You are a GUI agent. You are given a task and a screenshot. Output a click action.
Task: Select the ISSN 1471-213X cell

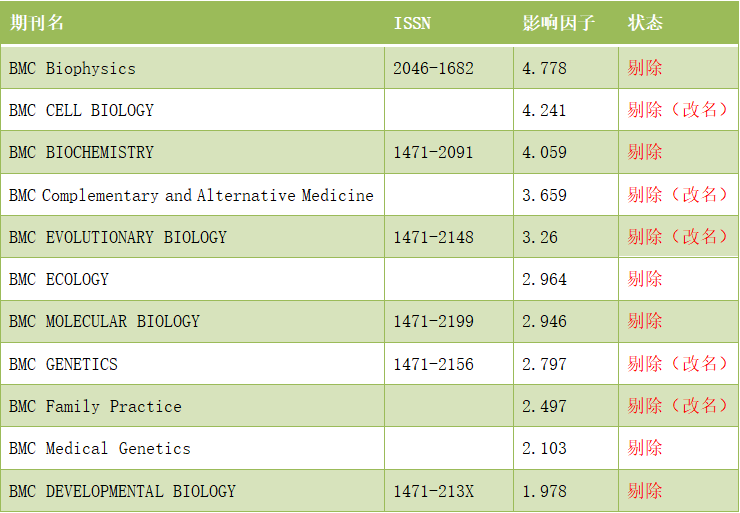(433, 492)
